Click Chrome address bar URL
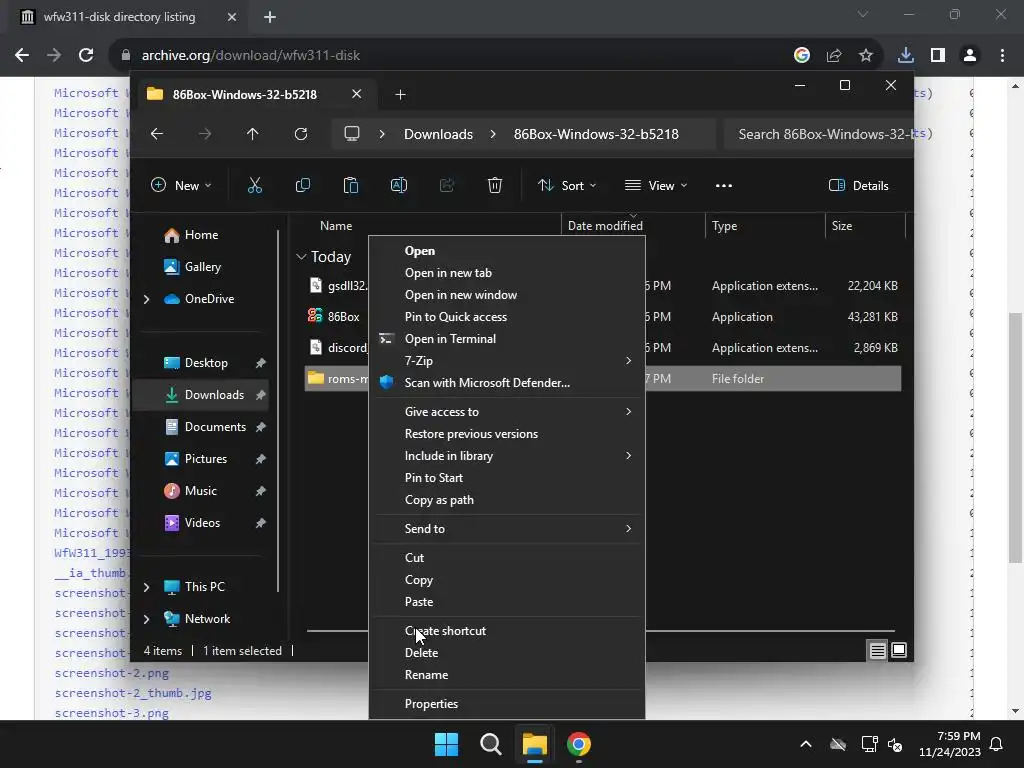Screen dimensions: 1024x768 point(251,56)
